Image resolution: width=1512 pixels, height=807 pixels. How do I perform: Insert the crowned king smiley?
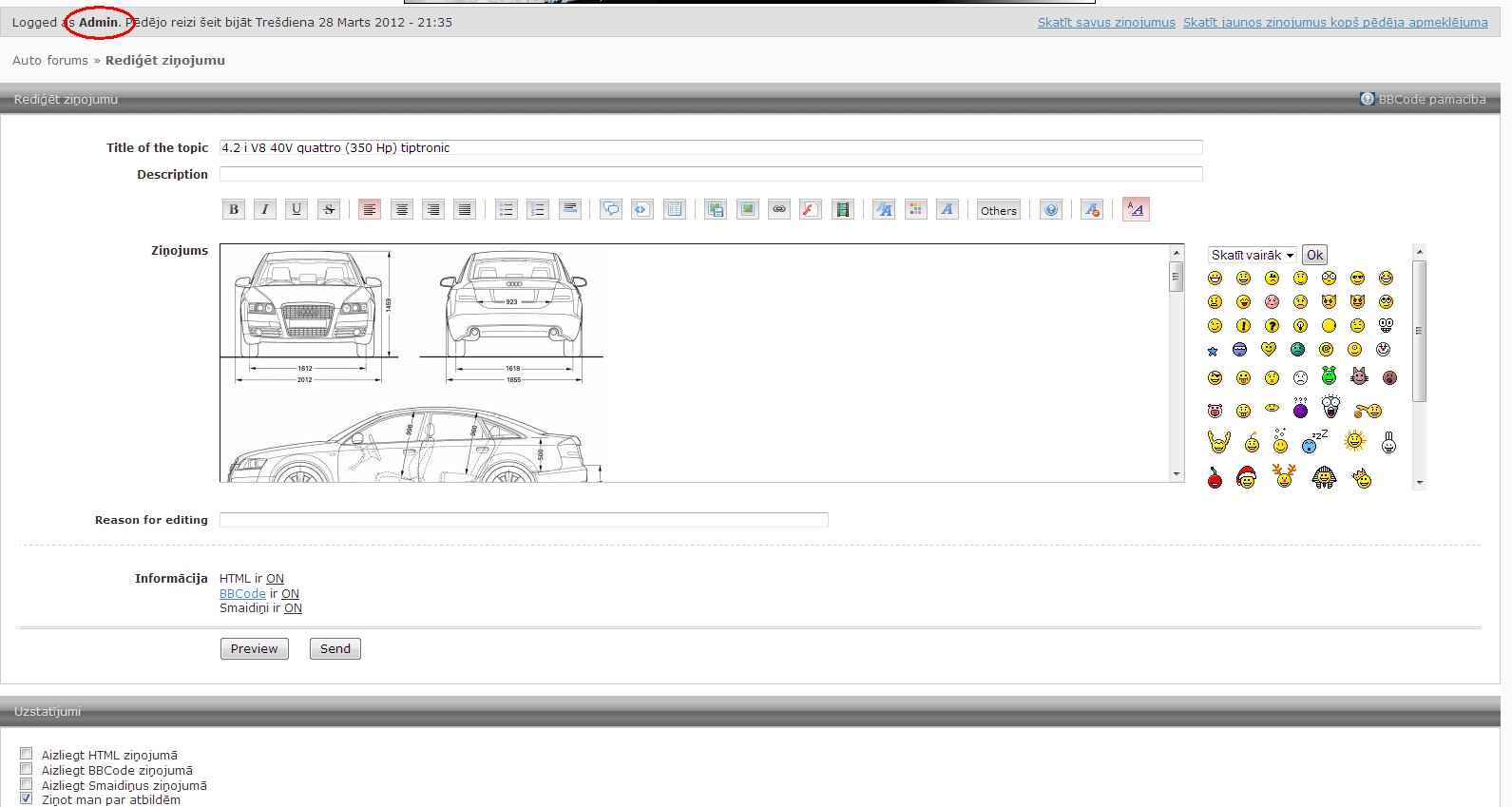(1363, 477)
